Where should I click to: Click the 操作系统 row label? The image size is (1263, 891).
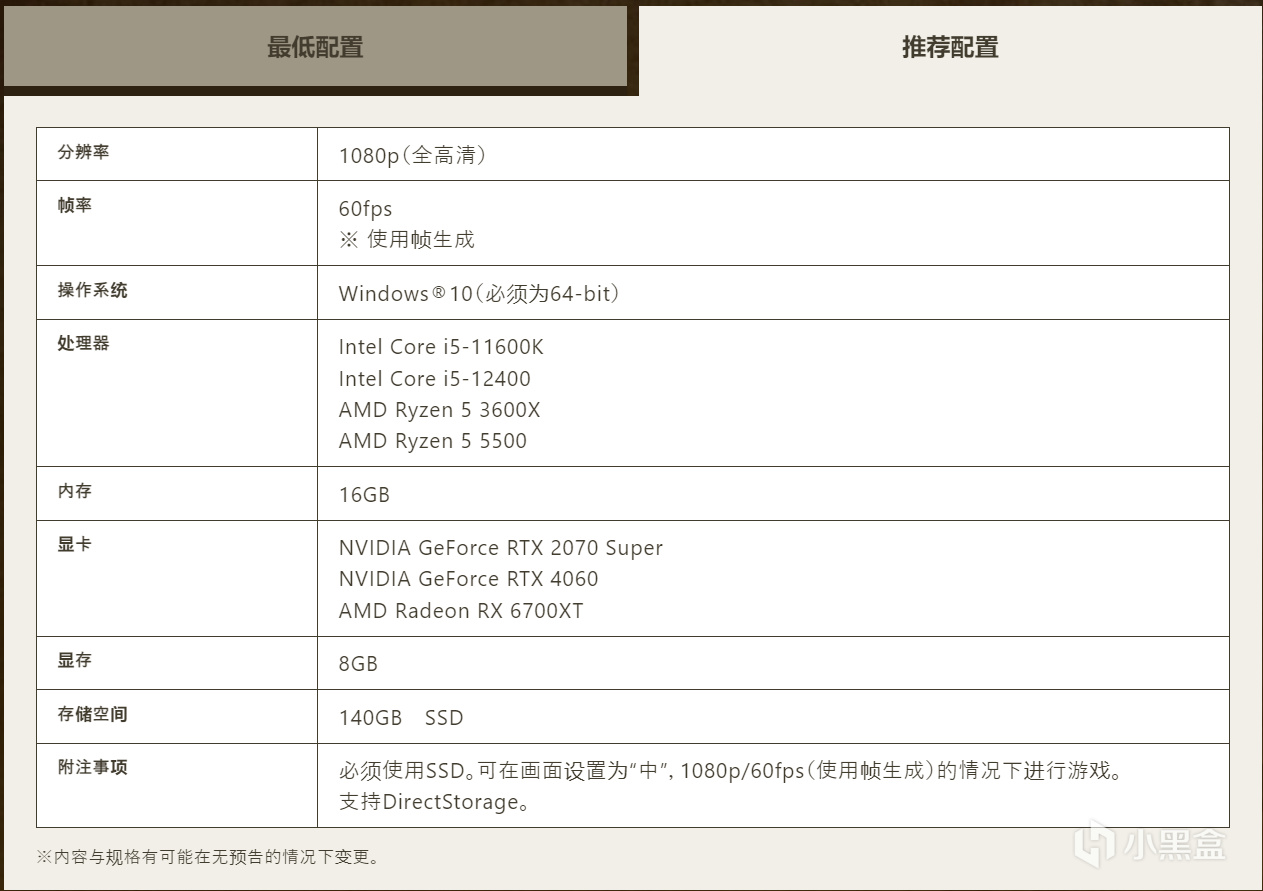[93, 290]
